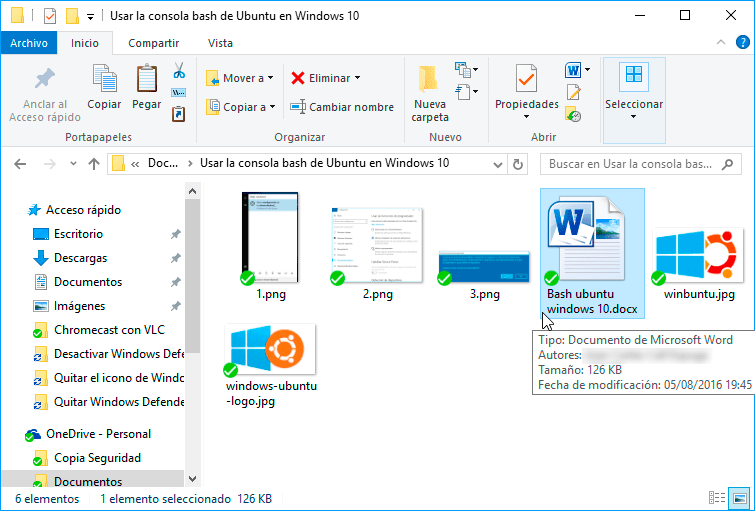Open the Copiar a dropdown
This screenshot has width=755, height=511.
point(241,107)
